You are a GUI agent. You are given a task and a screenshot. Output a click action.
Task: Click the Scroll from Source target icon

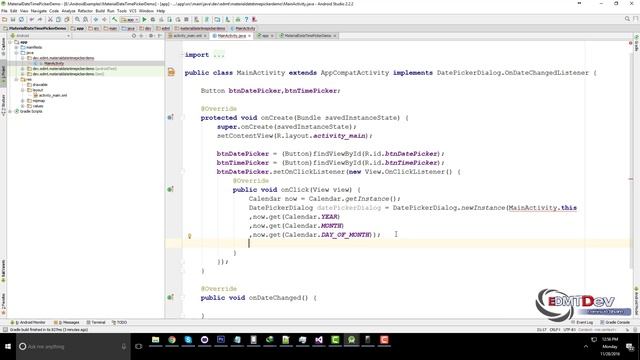click(x=134, y=36)
